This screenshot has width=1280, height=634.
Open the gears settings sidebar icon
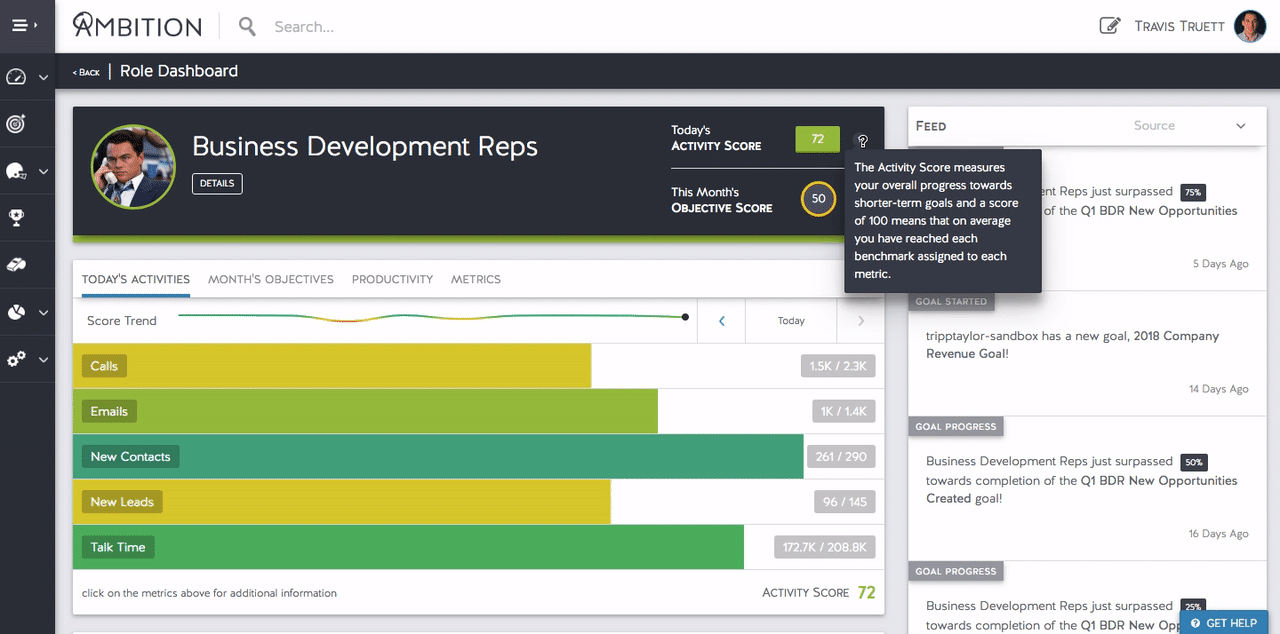pos(16,359)
